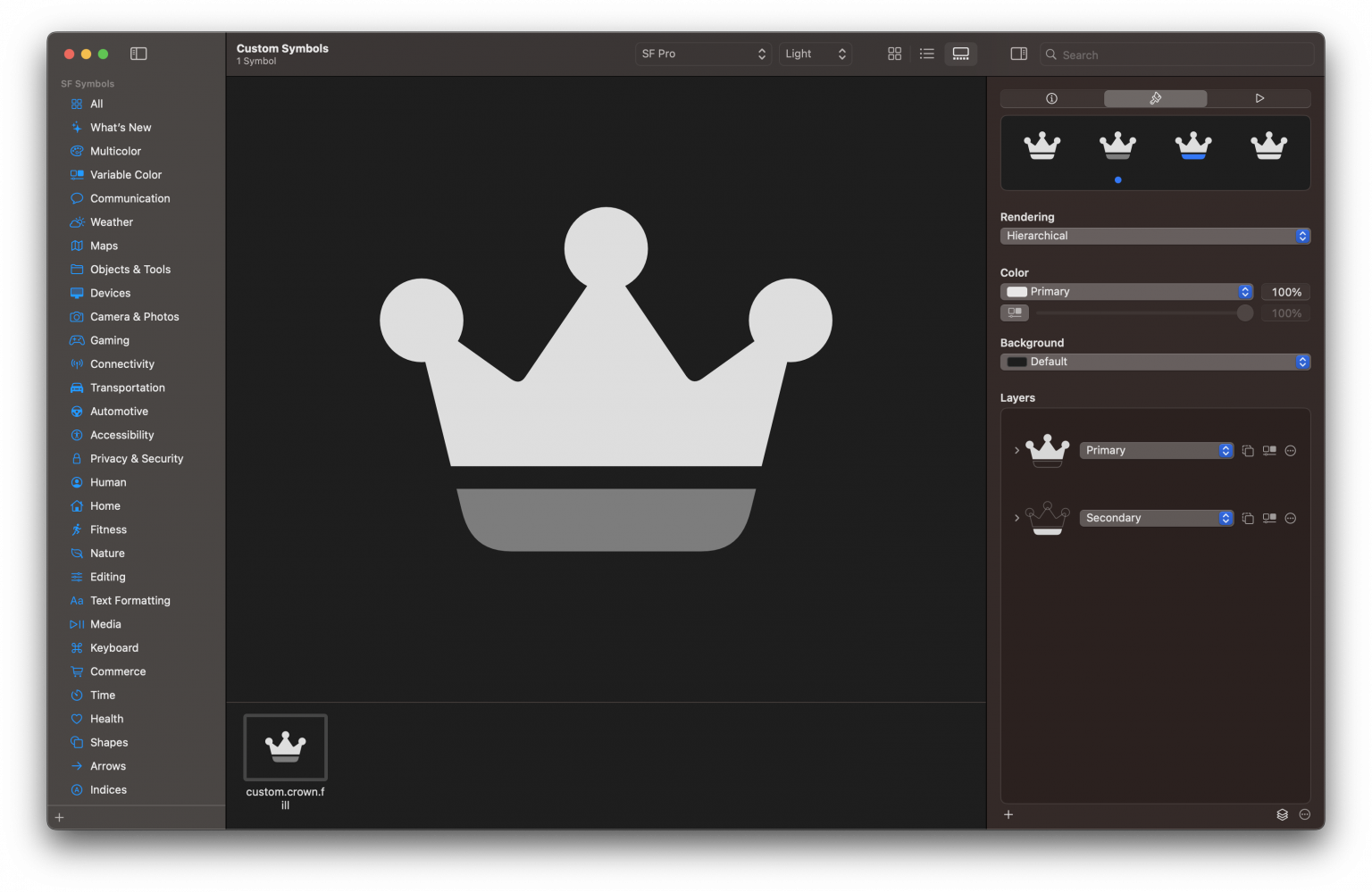Select the Accessibility category in the sidebar

coord(121,435)
